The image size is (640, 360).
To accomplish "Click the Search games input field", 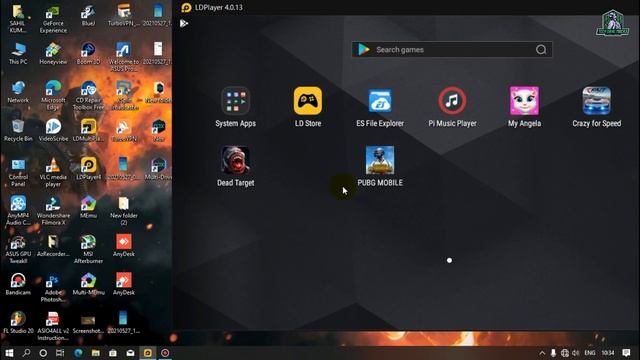I will coord(452,50).
